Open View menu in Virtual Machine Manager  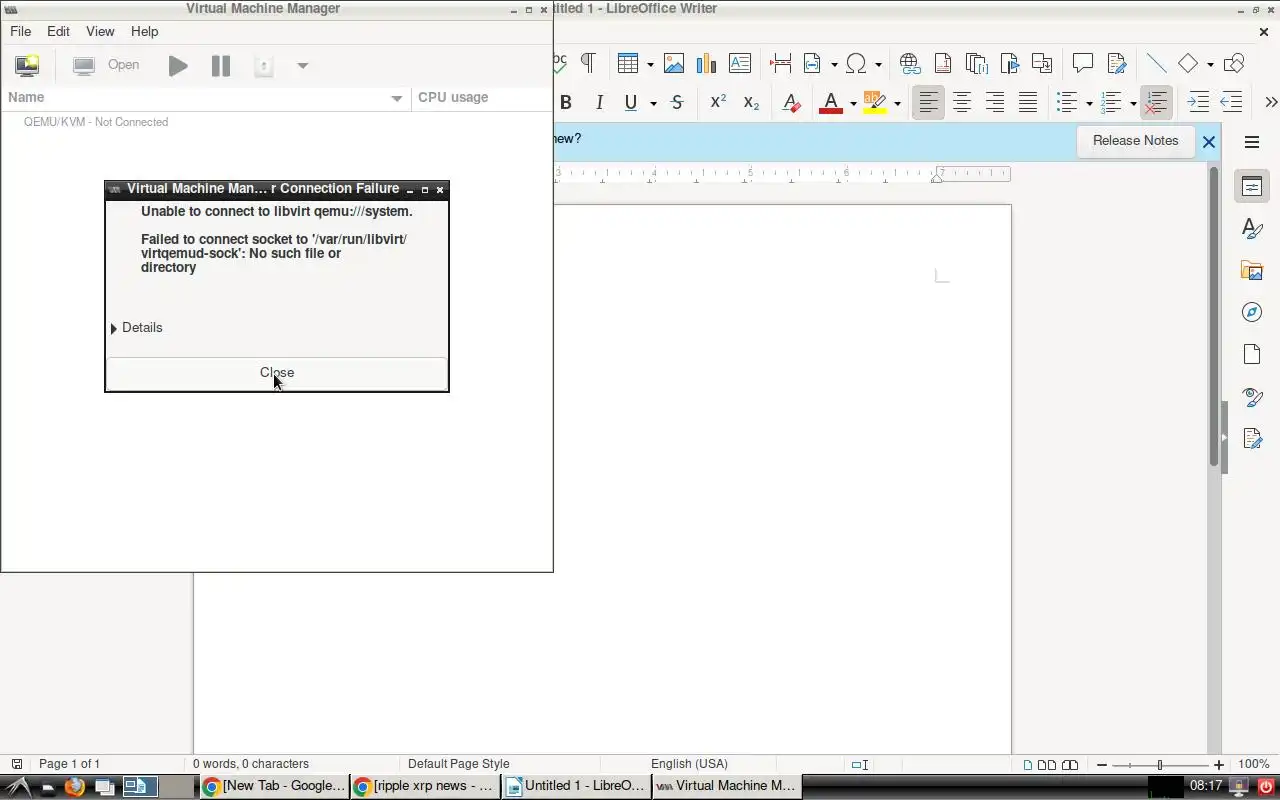[x=100, y=31]
